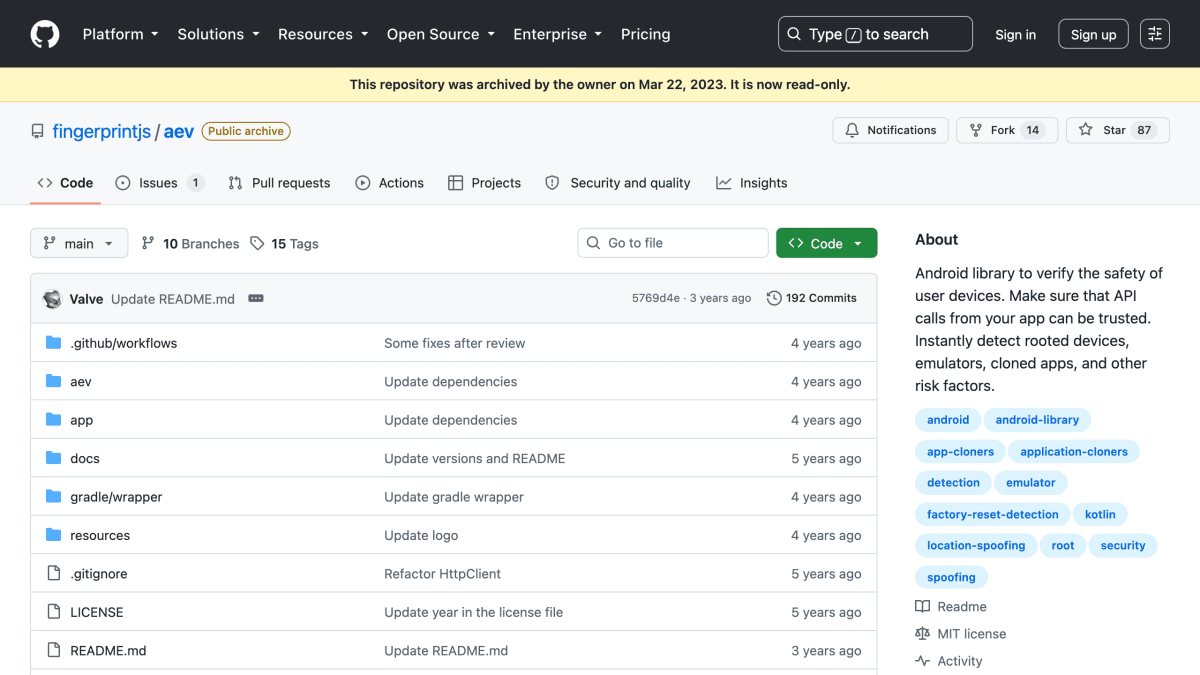Click the fork icon in Fork button
Screen dimensions: 1200x675
click(x=976, y=130)
